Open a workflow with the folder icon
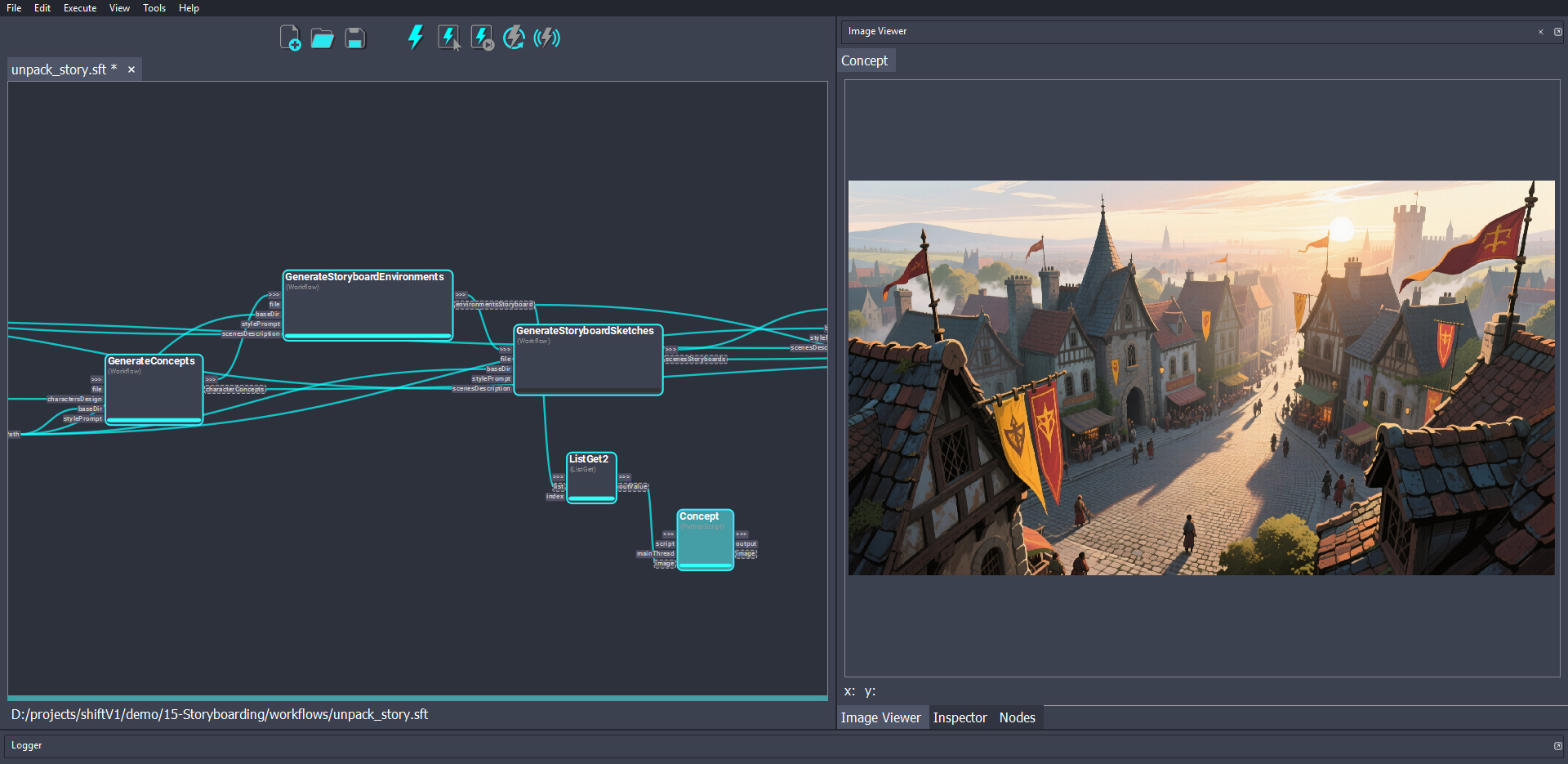Viewport: 1568px width, 764px height. click(x=323, y=38)
